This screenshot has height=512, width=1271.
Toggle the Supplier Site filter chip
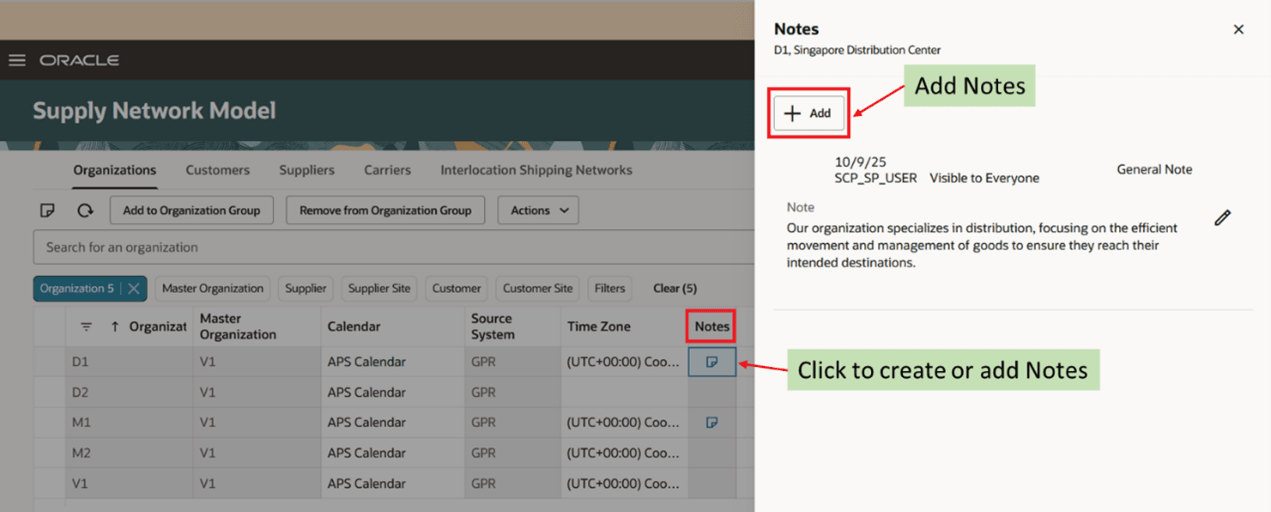pyautogui.click(x=379, y=289)
